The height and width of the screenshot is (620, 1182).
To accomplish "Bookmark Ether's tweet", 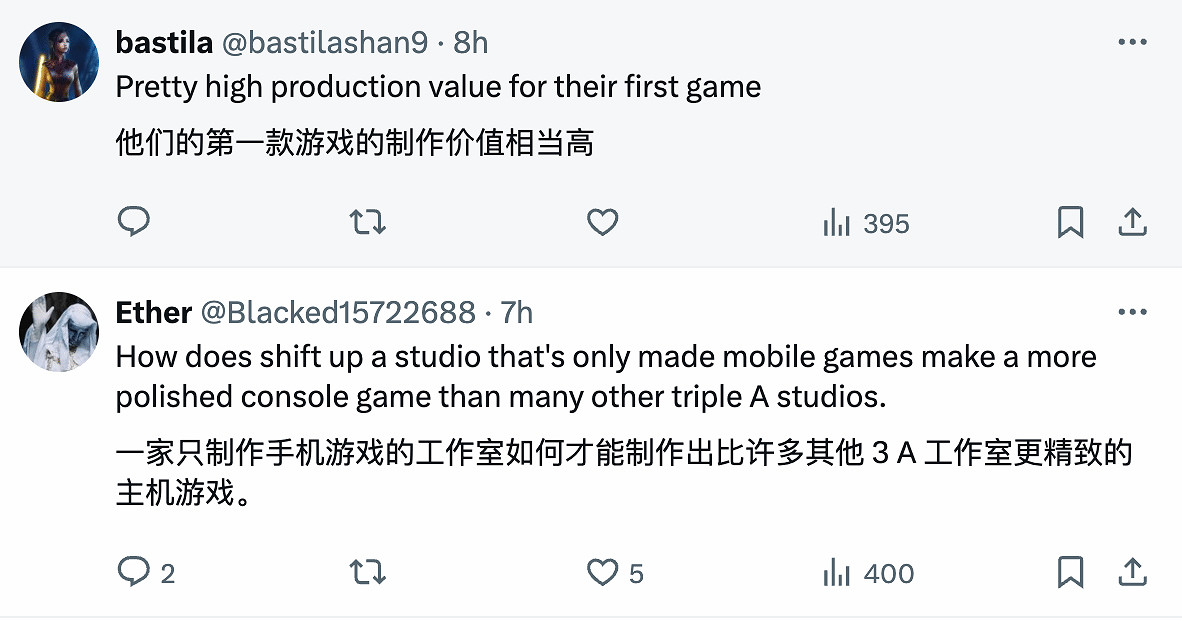I will click(x=1070, y=572).
